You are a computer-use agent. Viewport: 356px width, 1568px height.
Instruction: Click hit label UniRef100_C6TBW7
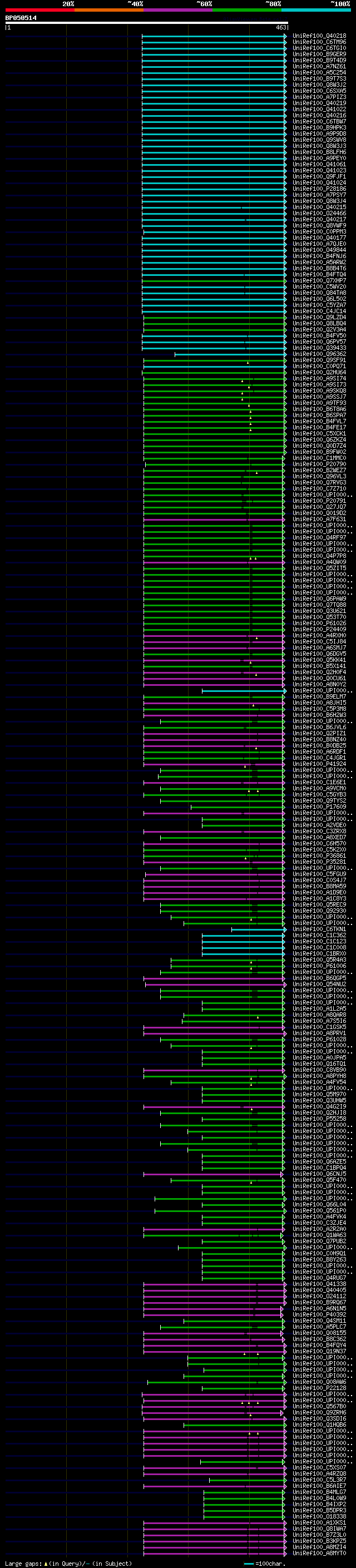319,121
